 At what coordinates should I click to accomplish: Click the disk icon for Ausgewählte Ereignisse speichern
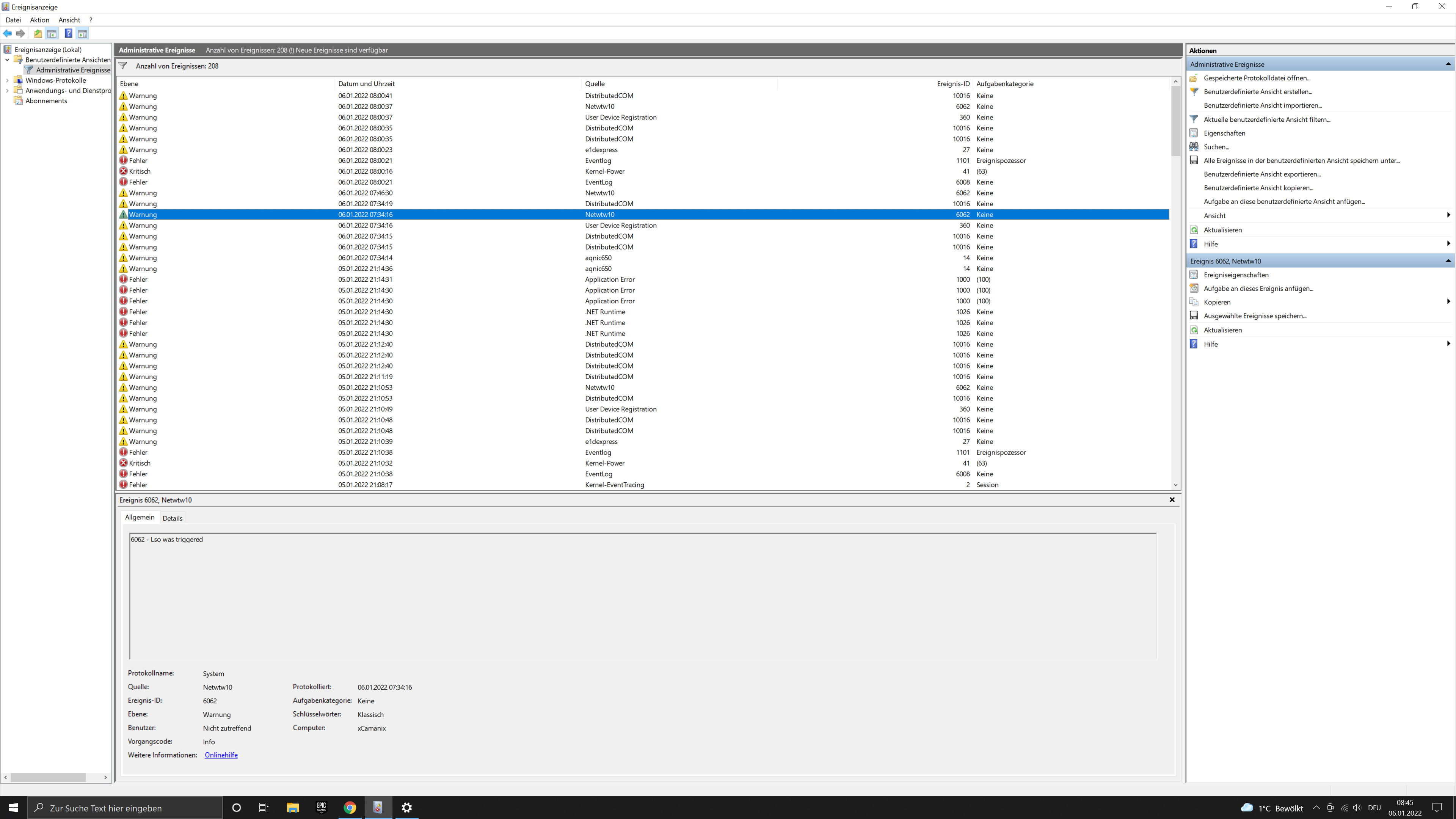pos(1194,316)
